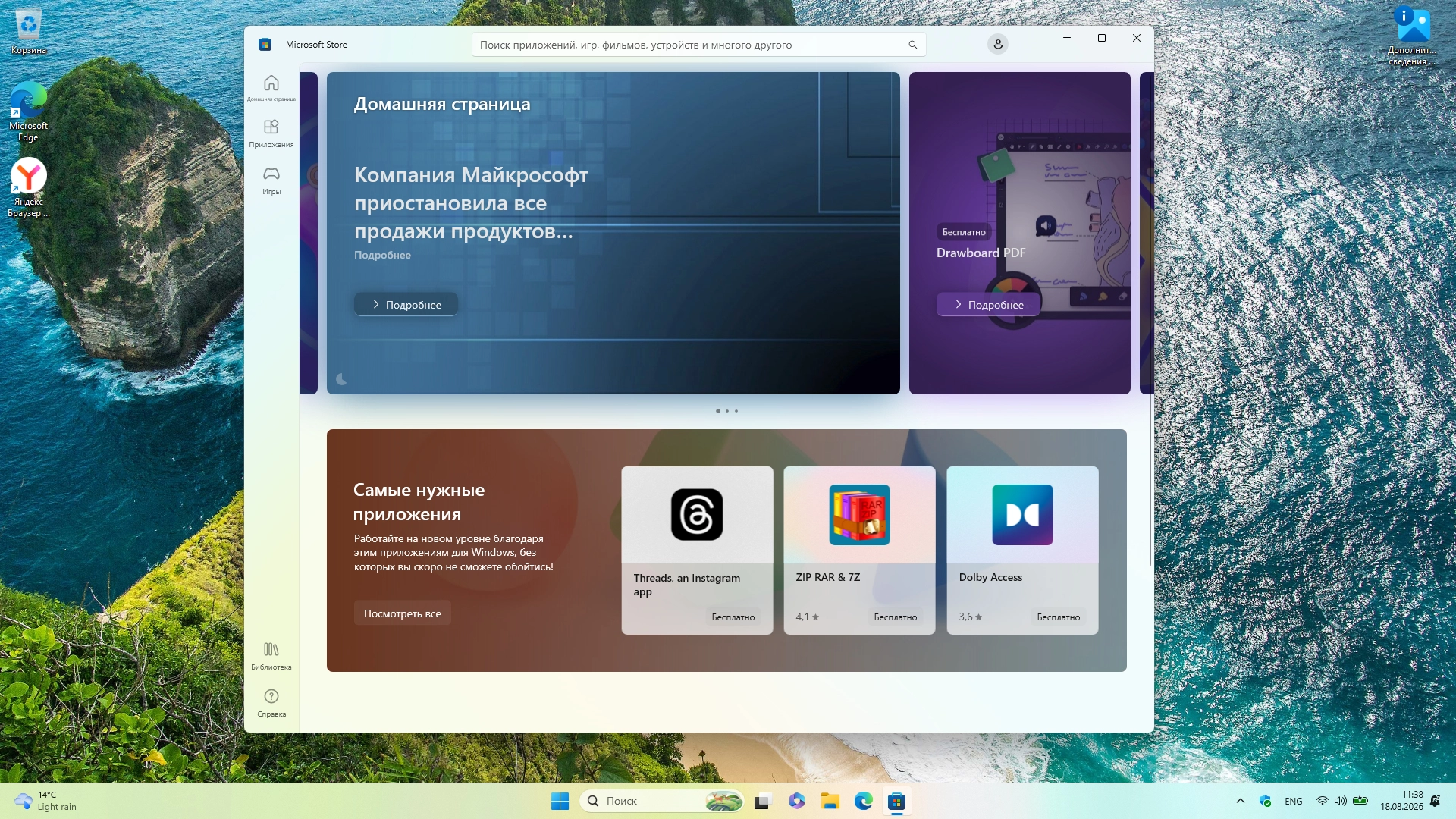Show the next carousel banner slide
This screenshot has width=1456, height=819.
pos(1147,233)
